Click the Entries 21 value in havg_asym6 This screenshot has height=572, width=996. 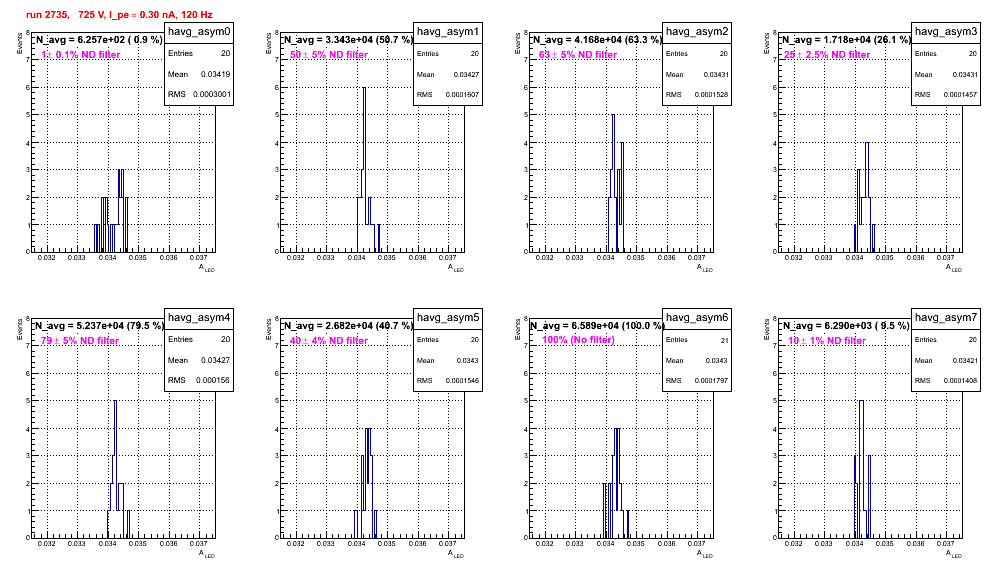725,340
